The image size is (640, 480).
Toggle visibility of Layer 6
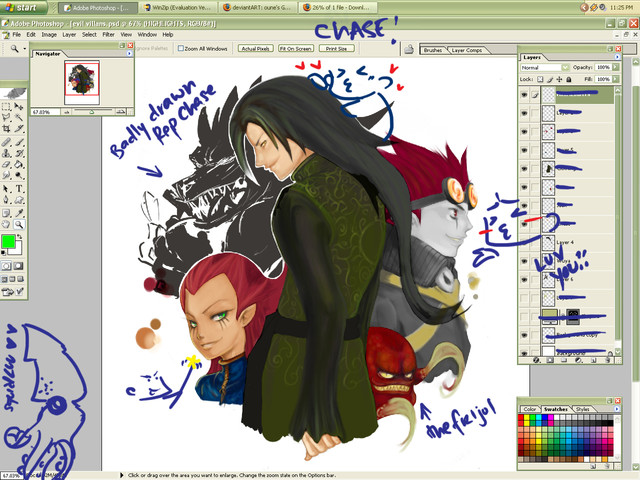(524, 280)
